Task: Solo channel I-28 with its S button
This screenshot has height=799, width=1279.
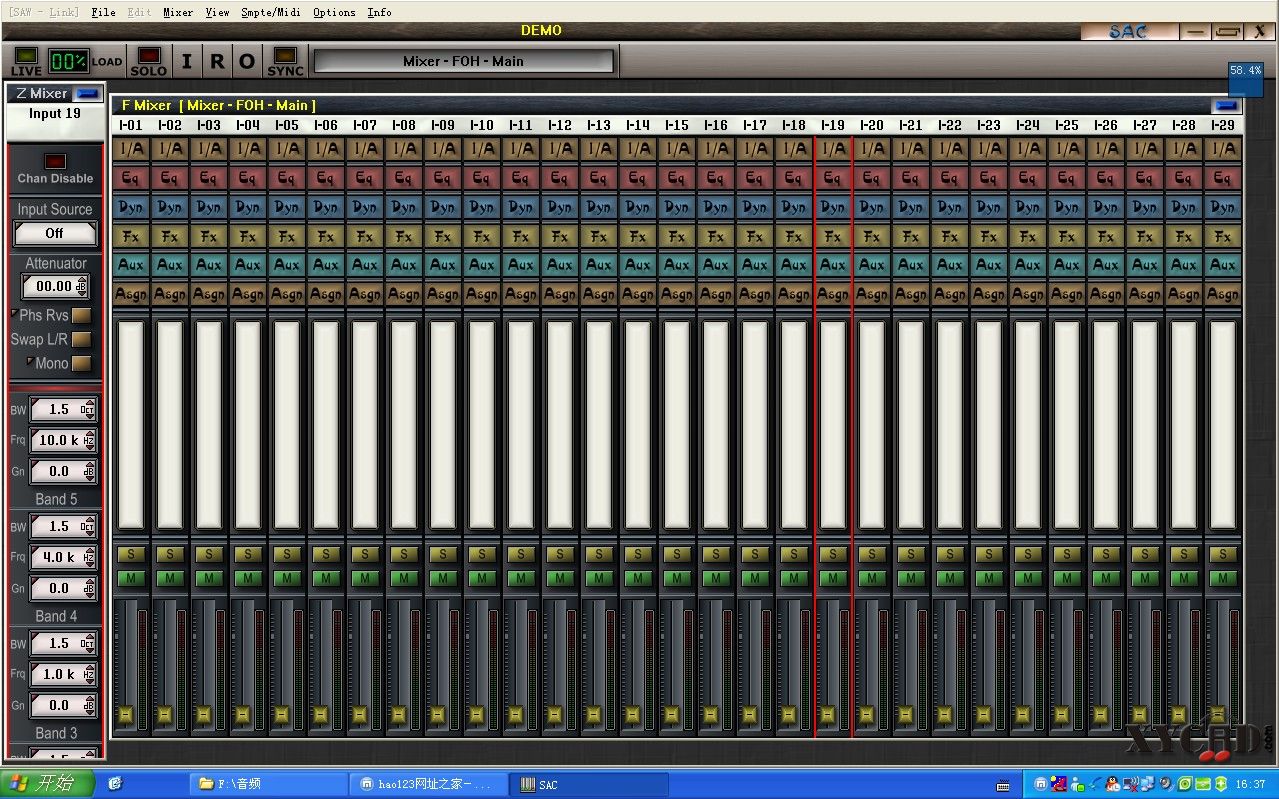Action: click(x=1184, y=554)
